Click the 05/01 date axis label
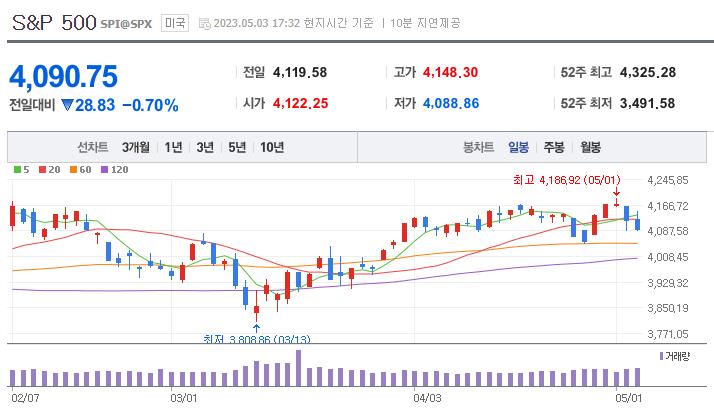This screenshot has width=714, height=414. click(628, 398)
